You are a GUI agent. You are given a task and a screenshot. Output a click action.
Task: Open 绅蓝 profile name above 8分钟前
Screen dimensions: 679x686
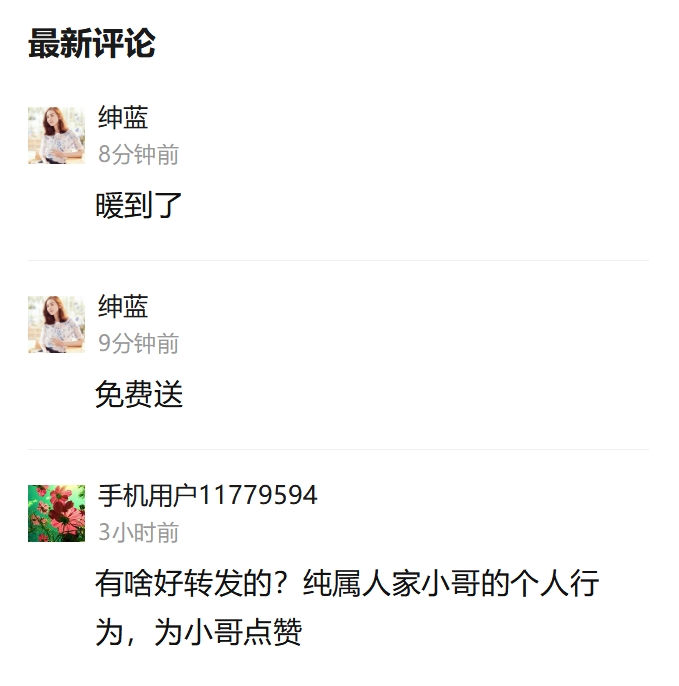123,117
